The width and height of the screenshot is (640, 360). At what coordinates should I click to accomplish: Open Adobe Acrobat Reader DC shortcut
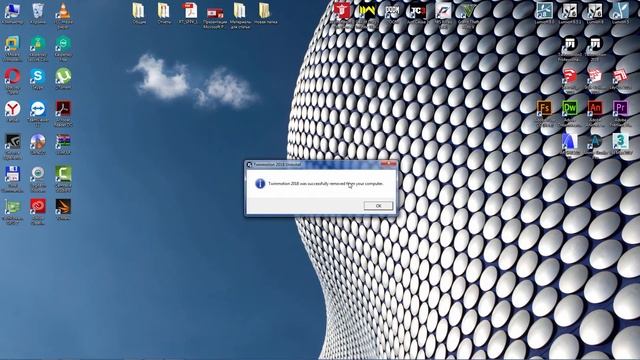(63, 113)
